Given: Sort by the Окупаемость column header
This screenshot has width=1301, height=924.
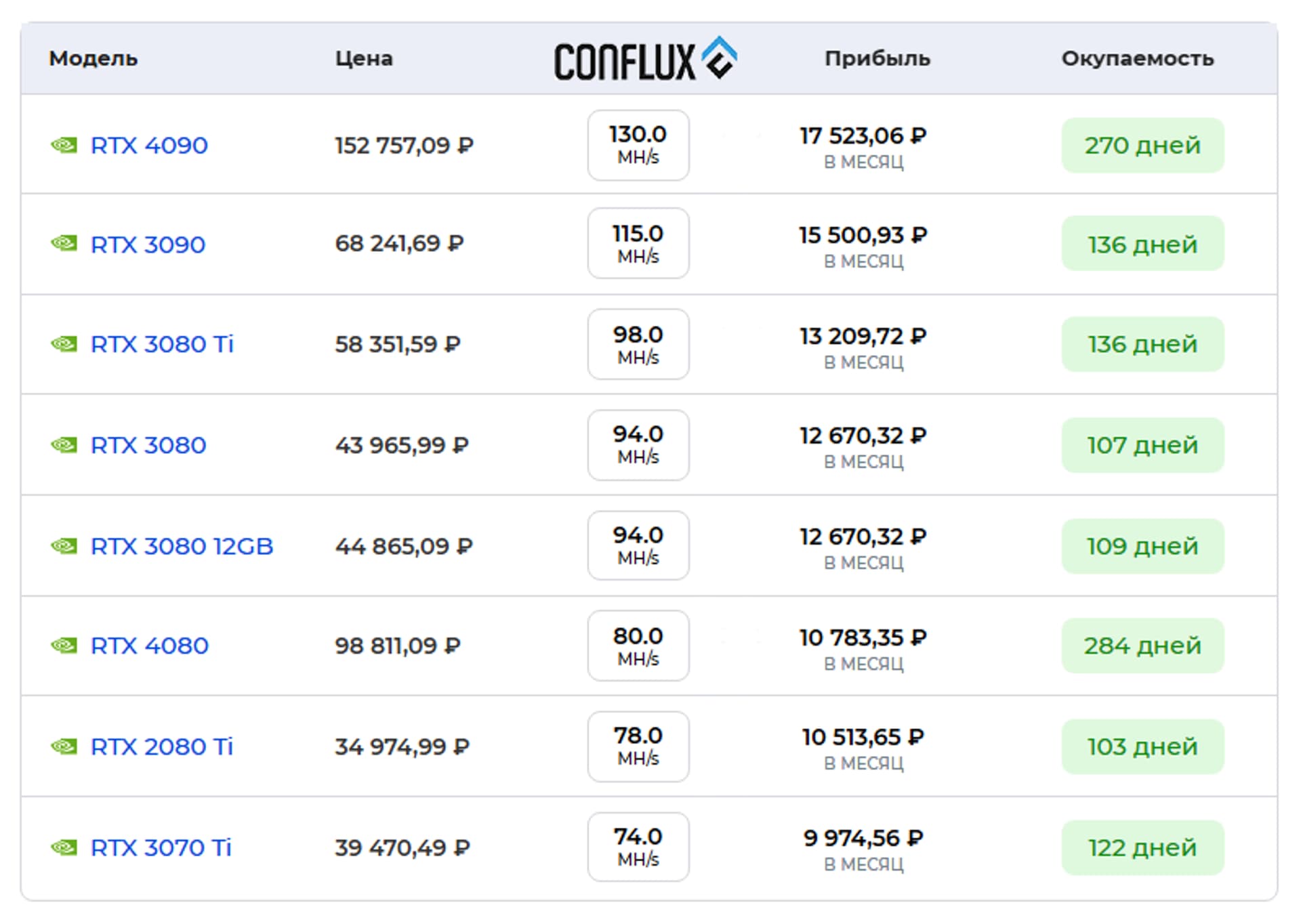Looking at the screenshot, I should [1138, 59].
